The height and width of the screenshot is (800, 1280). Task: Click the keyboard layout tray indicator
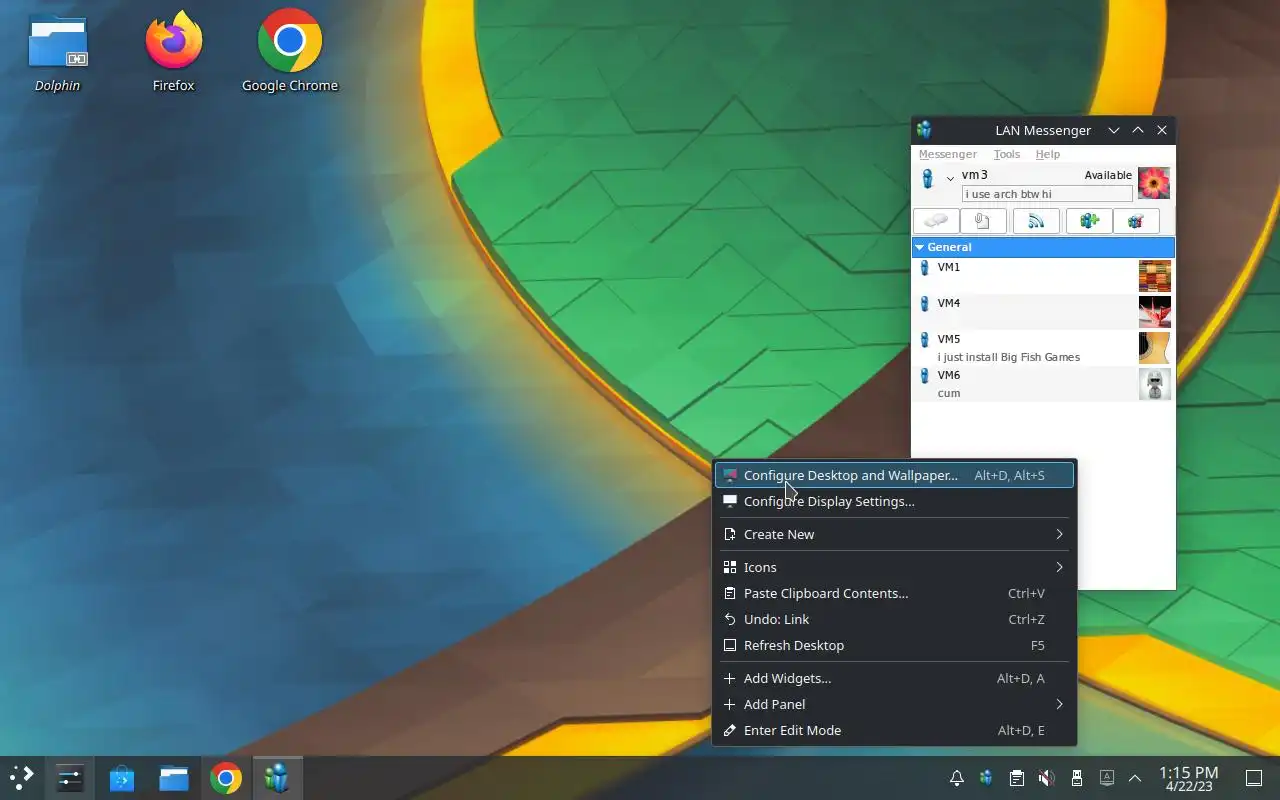tap(1107, 778)
